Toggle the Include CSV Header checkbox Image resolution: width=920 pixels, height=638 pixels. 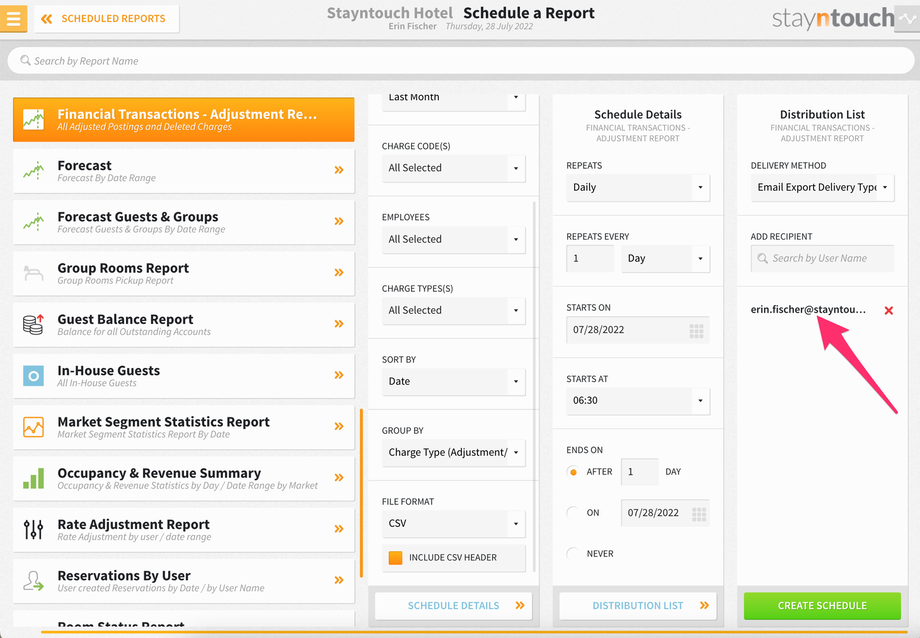[395, 558]
